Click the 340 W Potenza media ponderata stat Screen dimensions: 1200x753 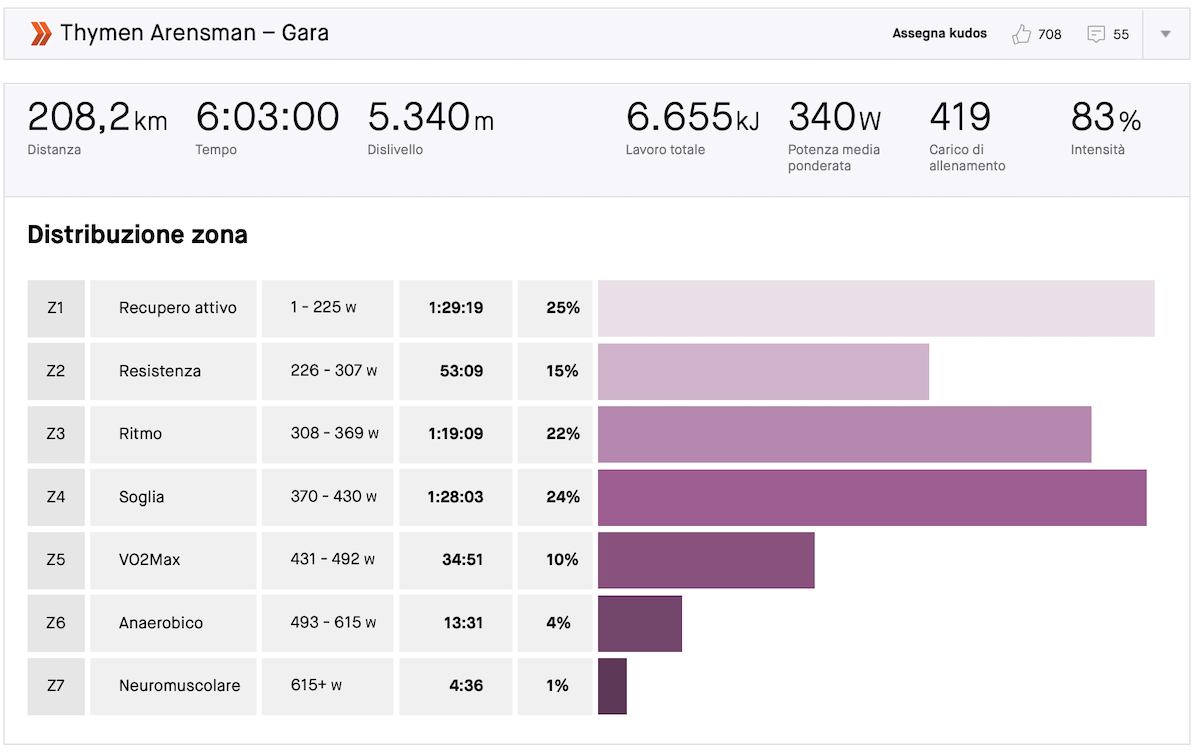(835, 135)
